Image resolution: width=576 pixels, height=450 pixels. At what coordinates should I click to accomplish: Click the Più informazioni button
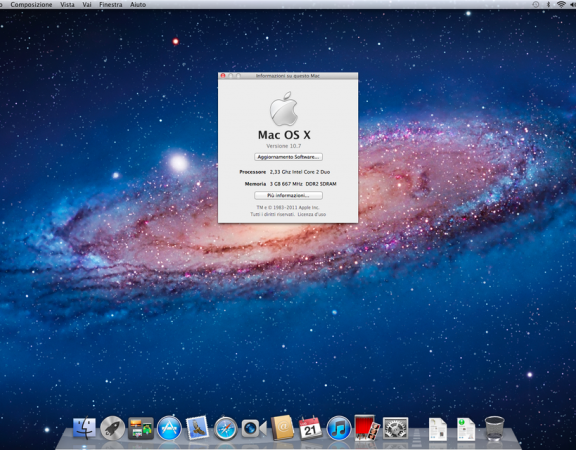tap(288, 195)
